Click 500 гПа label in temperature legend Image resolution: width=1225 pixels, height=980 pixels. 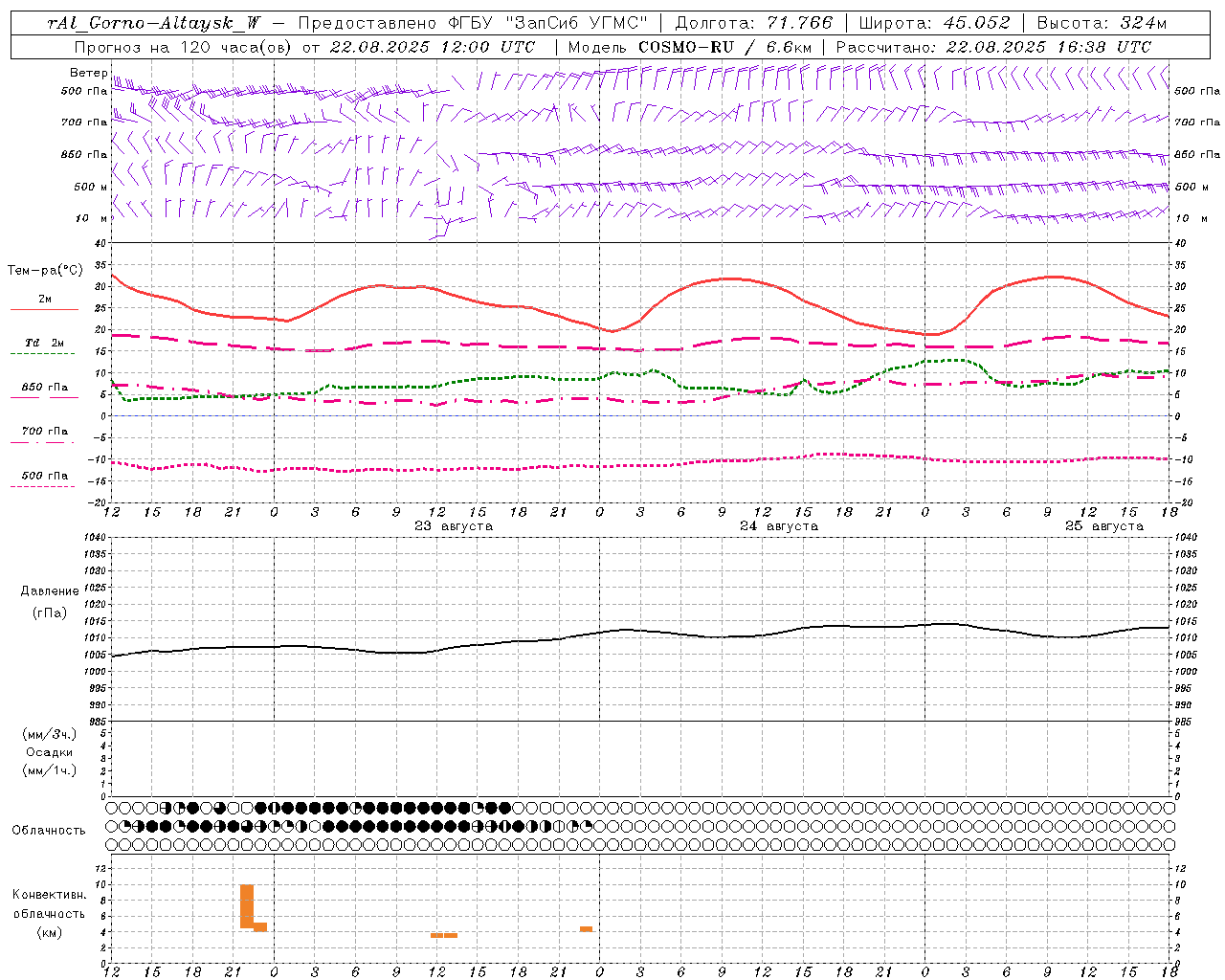pos(44,476)
